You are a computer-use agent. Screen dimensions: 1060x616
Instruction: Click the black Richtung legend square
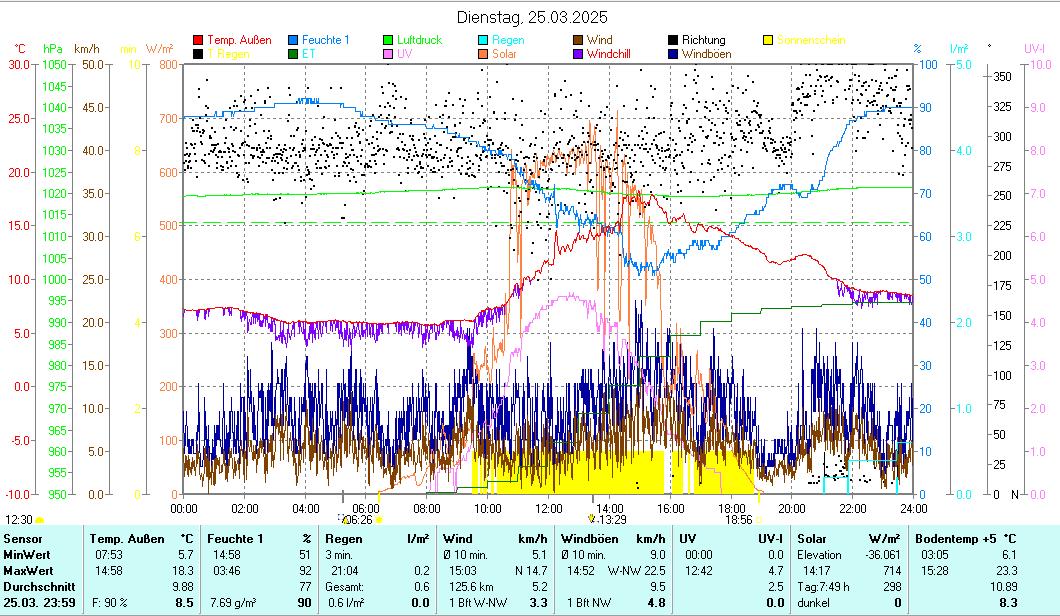(674, 40)
